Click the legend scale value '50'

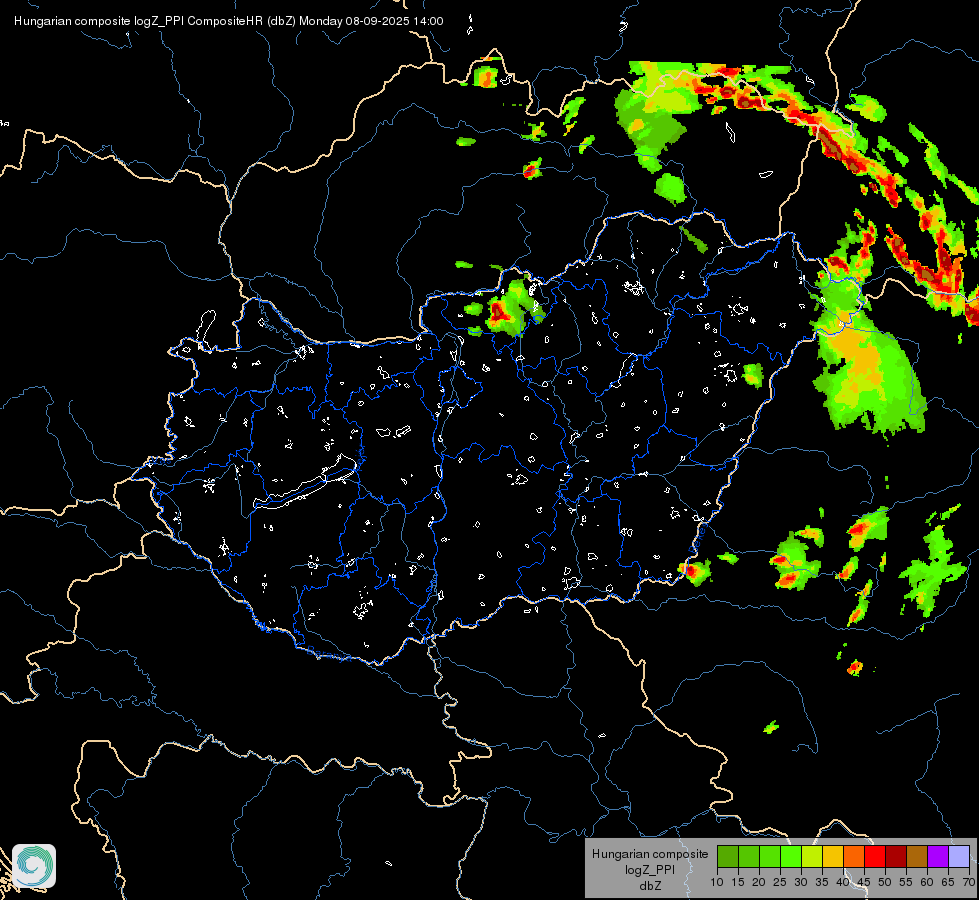885,883
